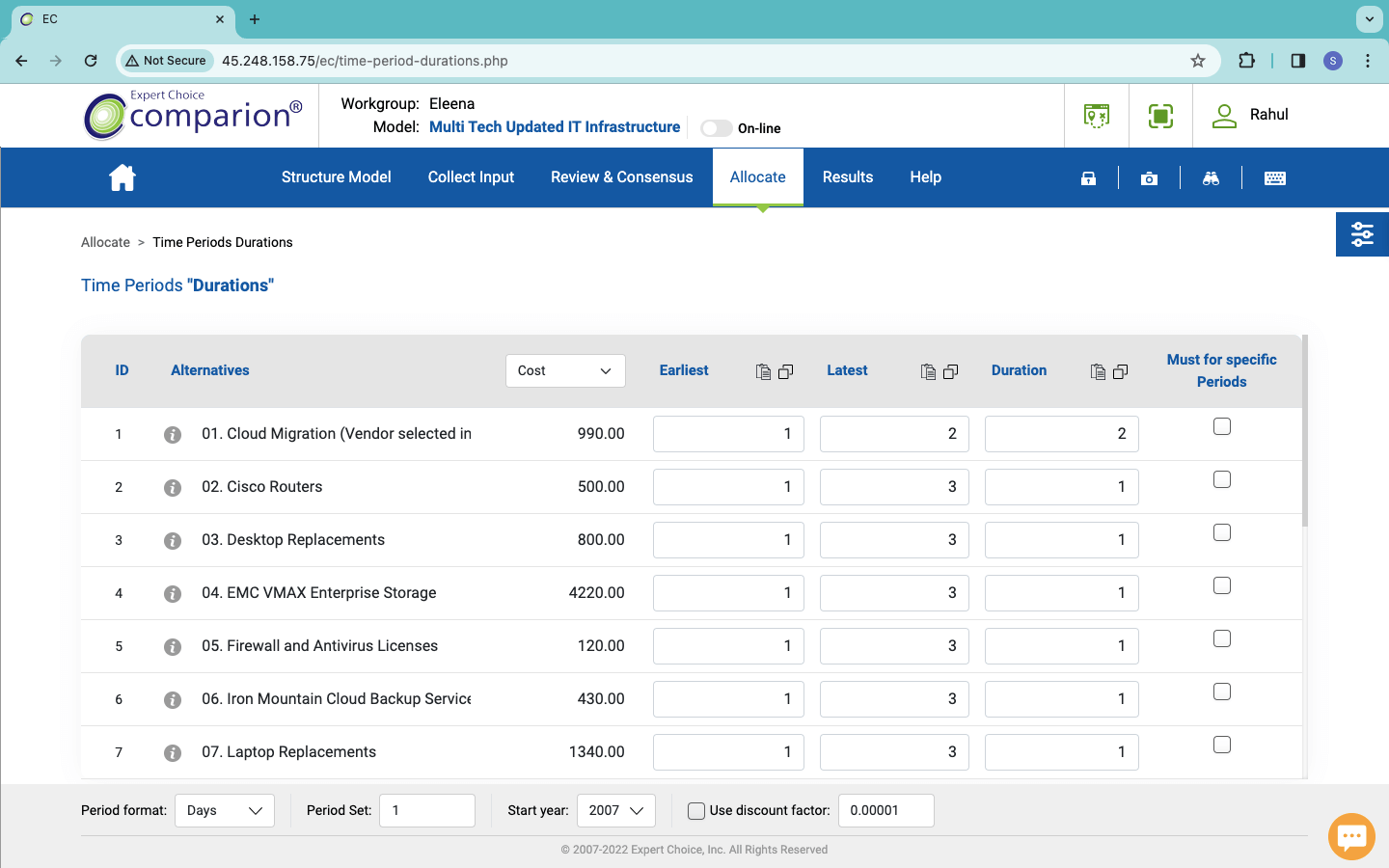Click the copy icon next to Latest

tap(950, 371)
